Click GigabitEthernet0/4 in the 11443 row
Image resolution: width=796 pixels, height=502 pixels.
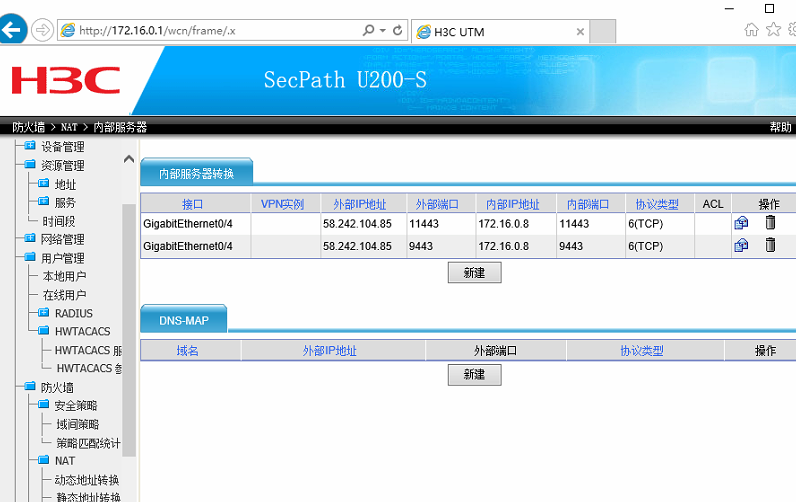tap(188, 224)
